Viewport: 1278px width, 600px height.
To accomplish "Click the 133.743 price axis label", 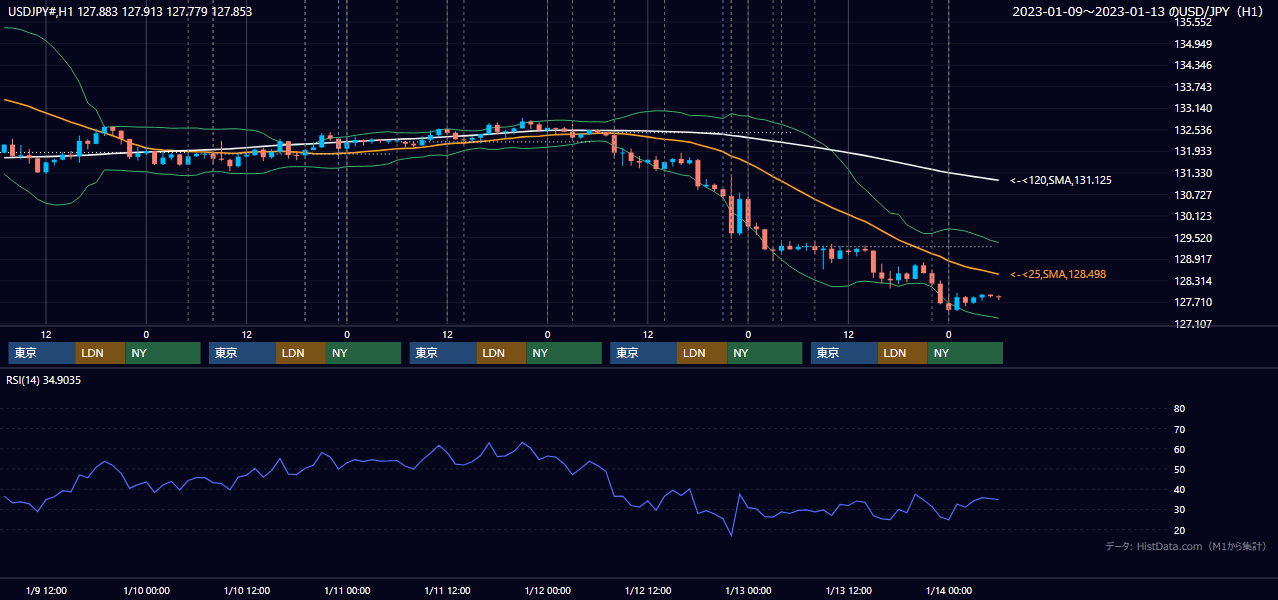I will (1193, 87).
